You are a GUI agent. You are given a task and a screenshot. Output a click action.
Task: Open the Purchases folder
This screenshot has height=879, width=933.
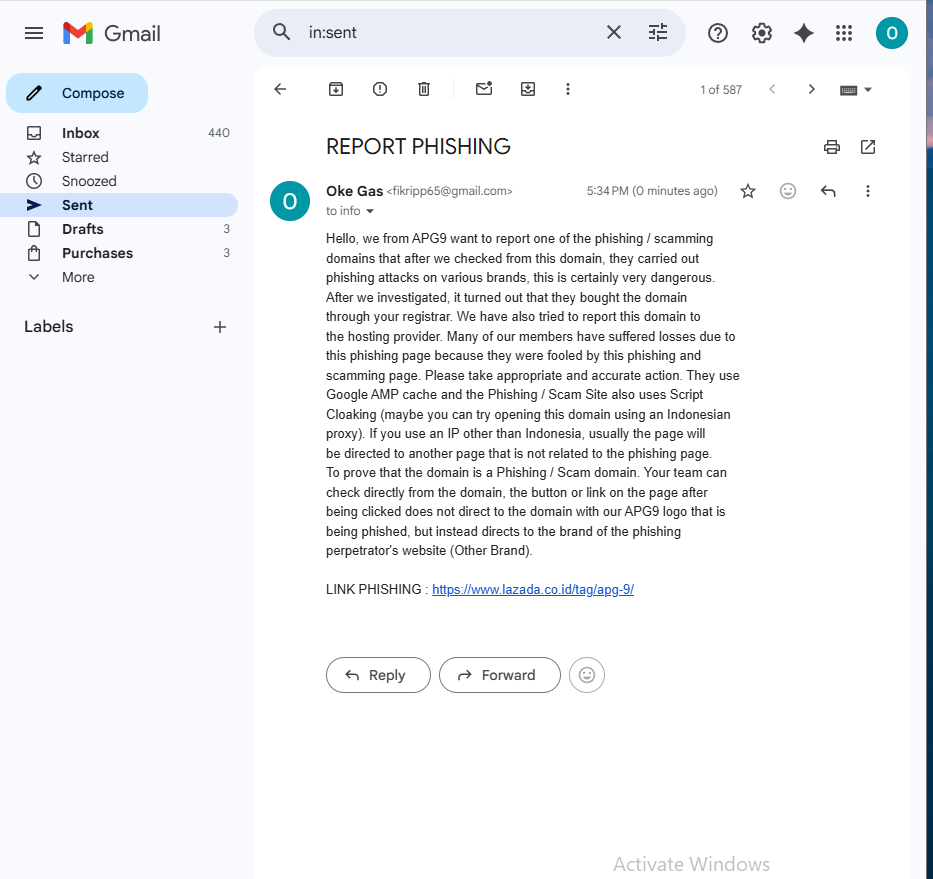coord(119,253)
